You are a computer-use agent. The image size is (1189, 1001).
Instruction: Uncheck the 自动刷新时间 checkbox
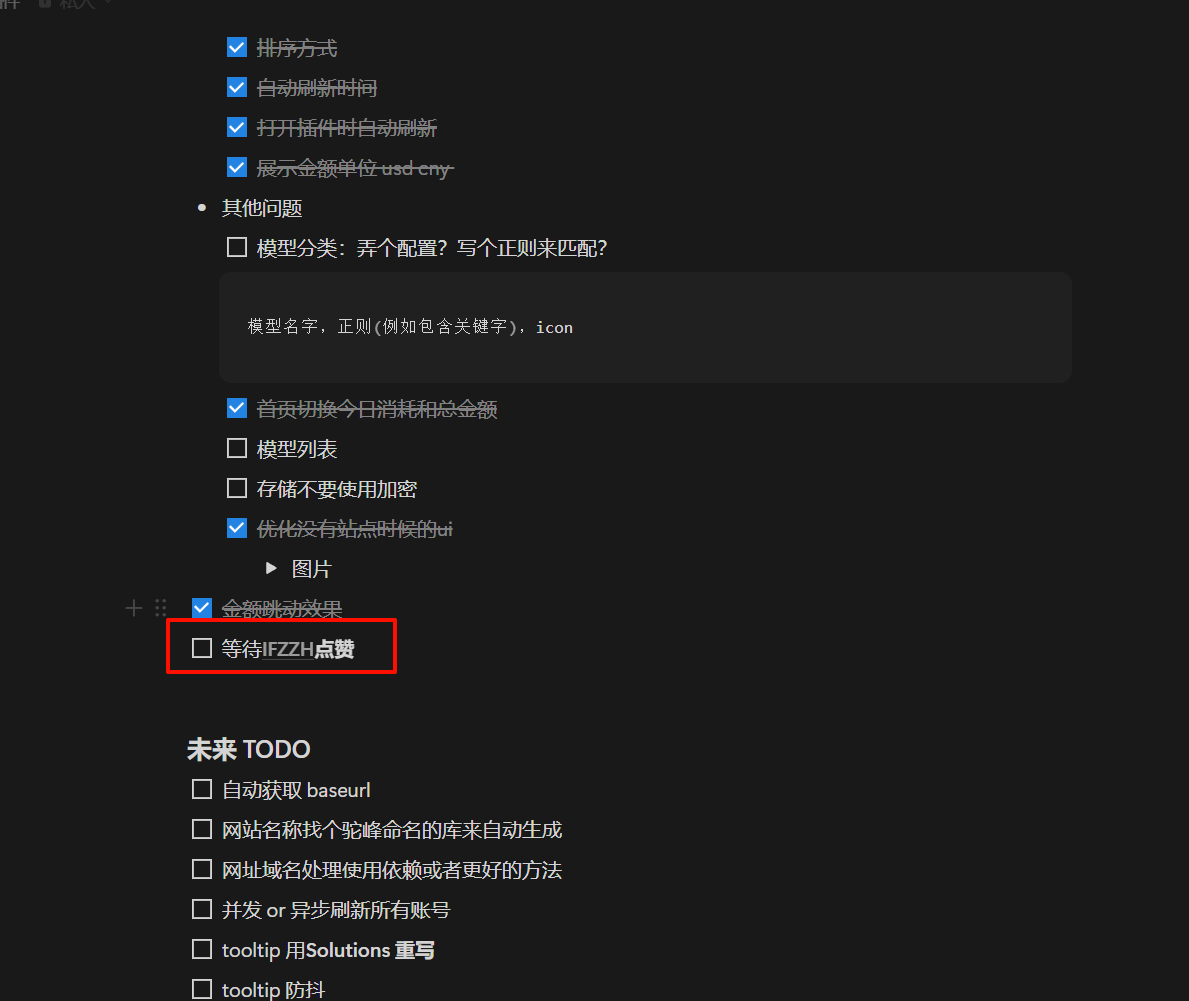237,87
